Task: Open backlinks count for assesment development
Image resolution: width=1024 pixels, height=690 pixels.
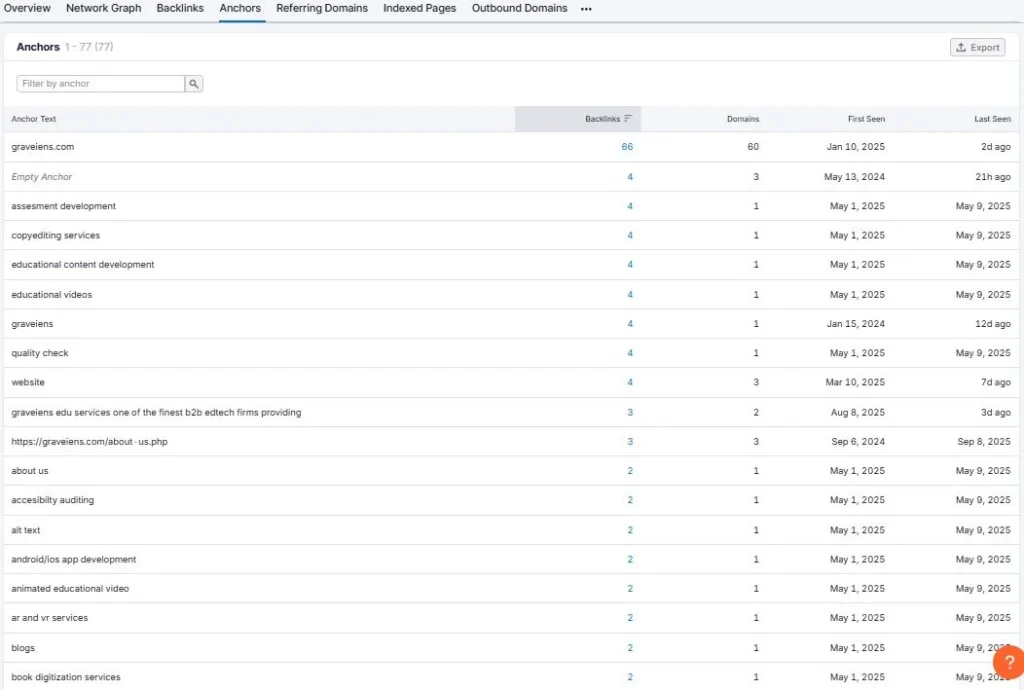Action: pos(630,206)
